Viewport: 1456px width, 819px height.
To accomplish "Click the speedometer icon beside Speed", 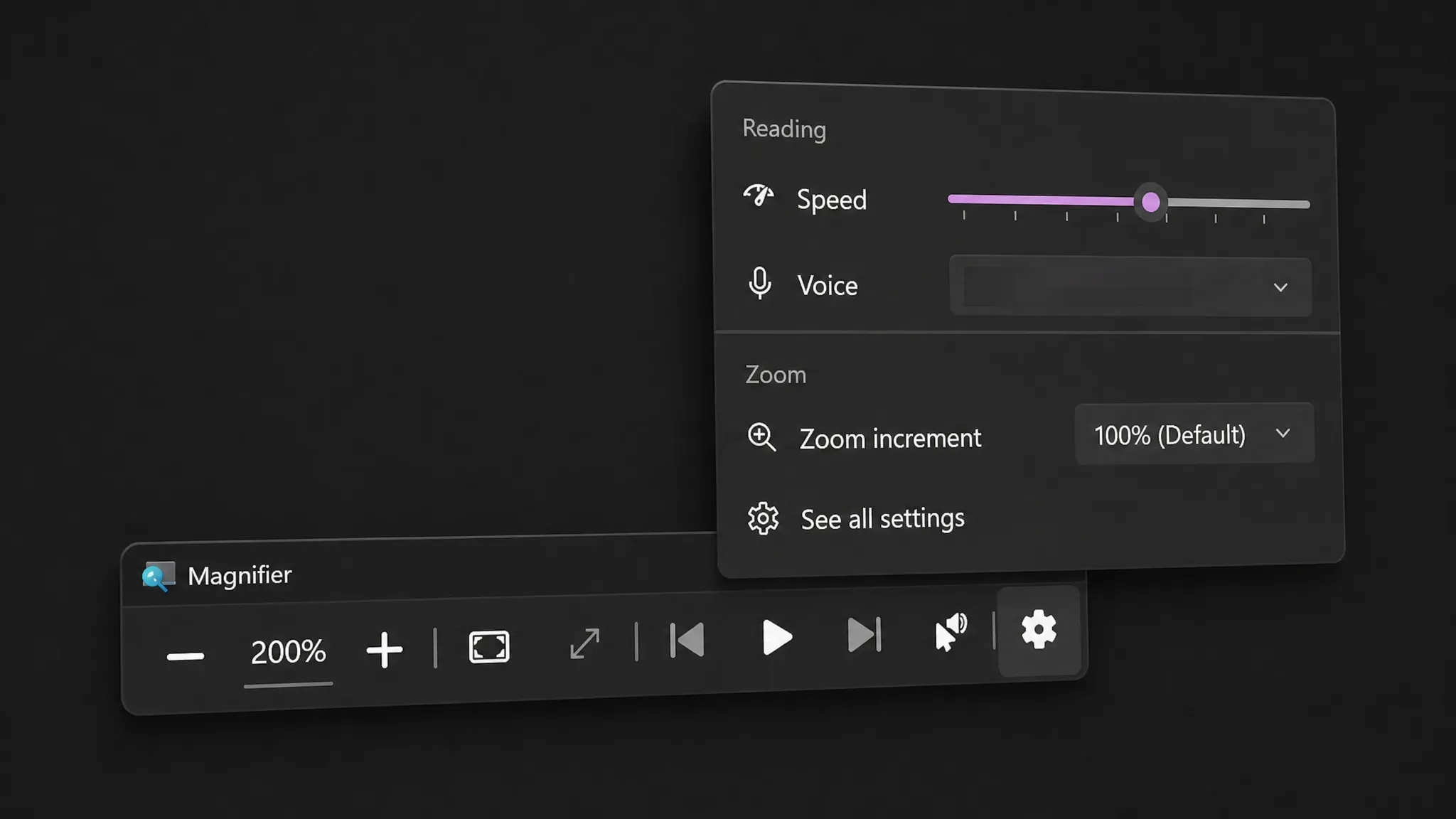I will [x=759, y=196].
